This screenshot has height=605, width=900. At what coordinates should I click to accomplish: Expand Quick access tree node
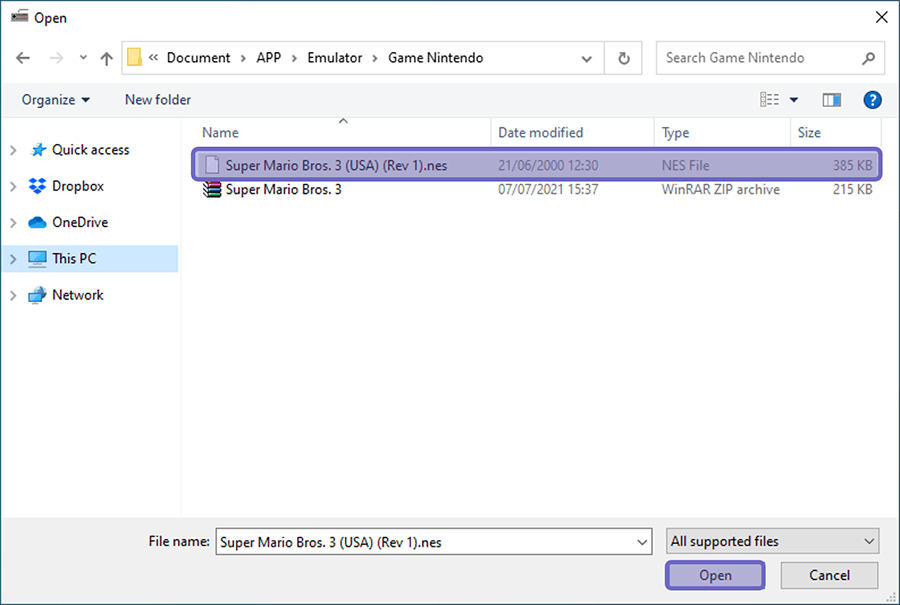pyautogui.click(x=13, y=150)
